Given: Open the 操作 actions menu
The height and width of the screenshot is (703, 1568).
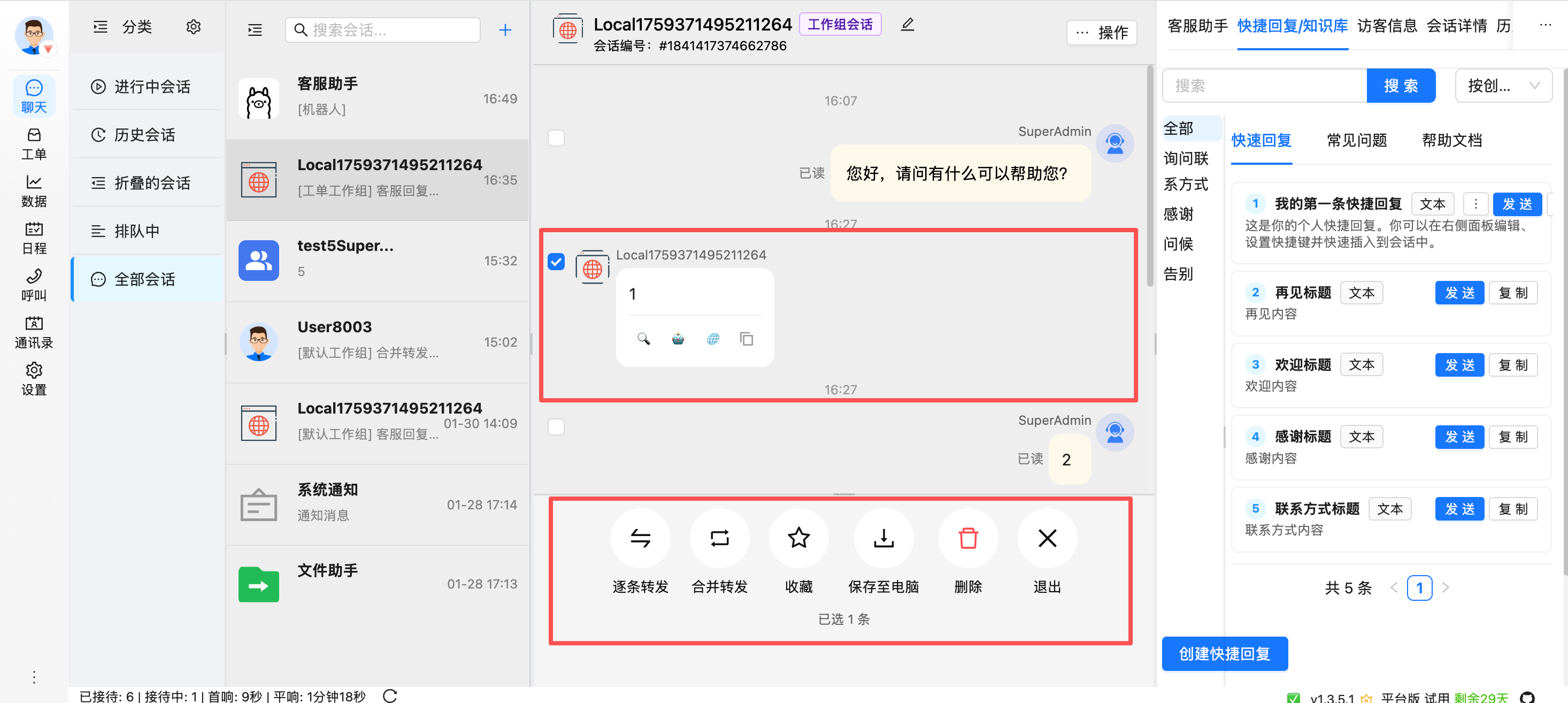Looking at the screenshot, I should click(x=1102, y=32).
